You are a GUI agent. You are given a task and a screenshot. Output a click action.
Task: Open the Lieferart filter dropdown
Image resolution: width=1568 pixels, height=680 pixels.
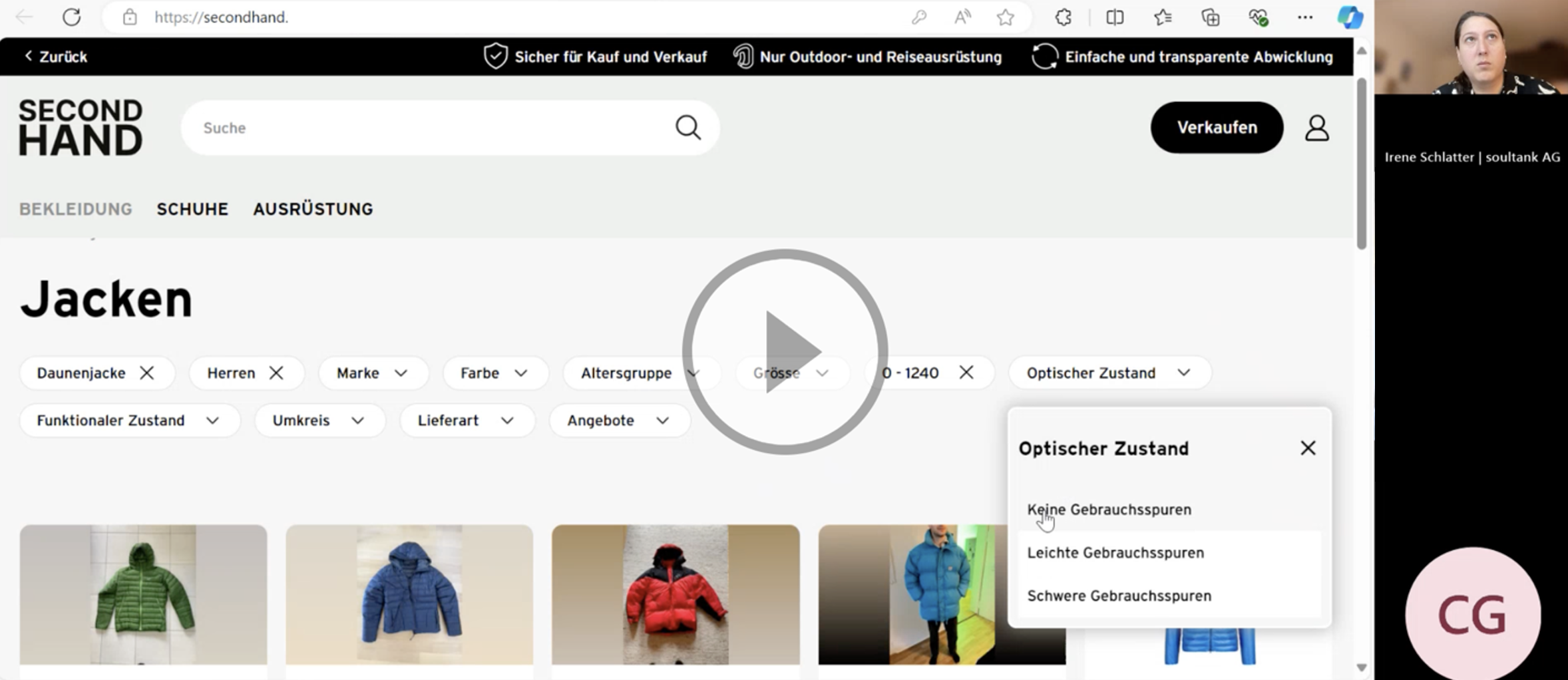tap(467, 421)
